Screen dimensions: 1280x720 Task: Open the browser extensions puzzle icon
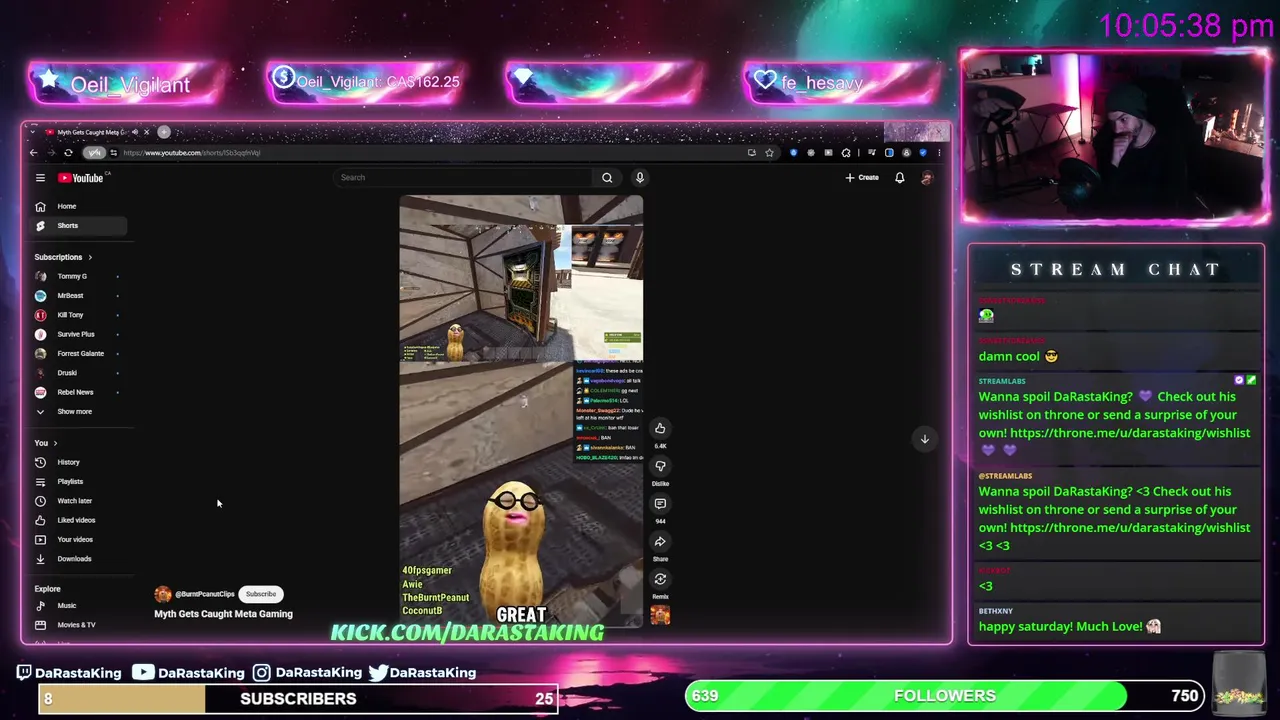coord(846,153)
